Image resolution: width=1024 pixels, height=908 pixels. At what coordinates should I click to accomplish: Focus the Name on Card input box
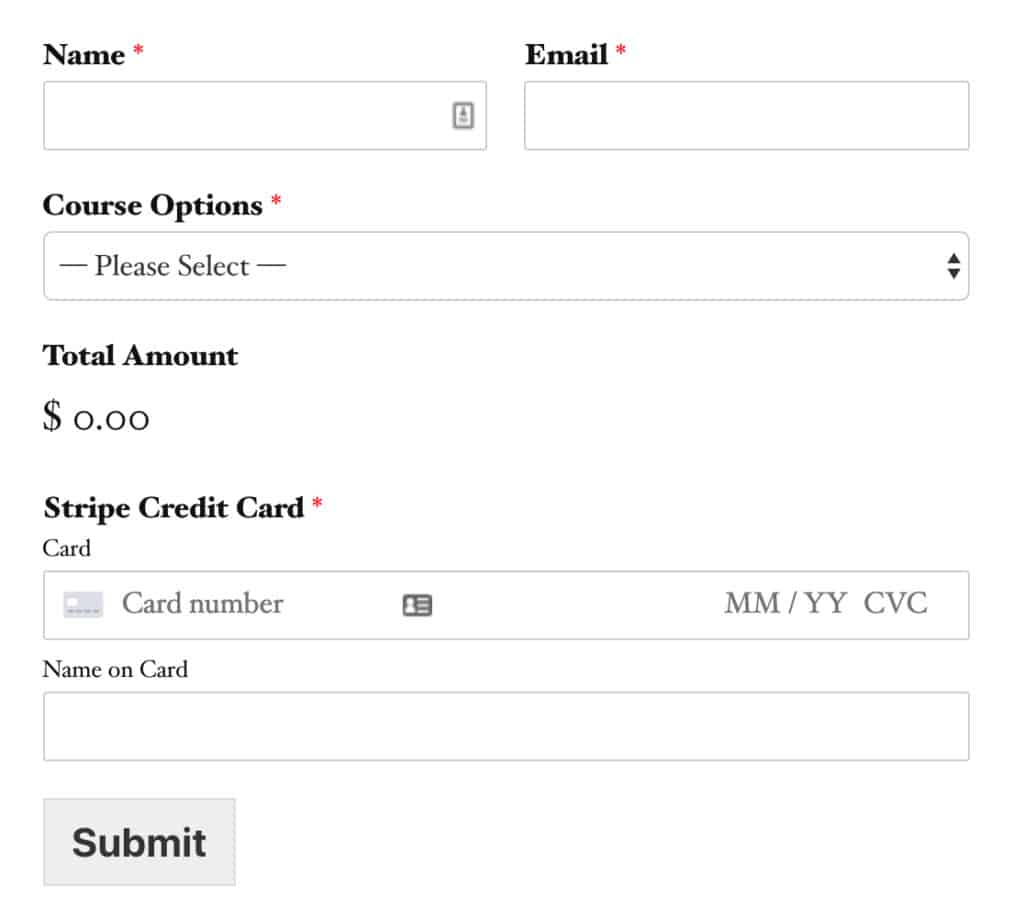[x=506, y=726]
